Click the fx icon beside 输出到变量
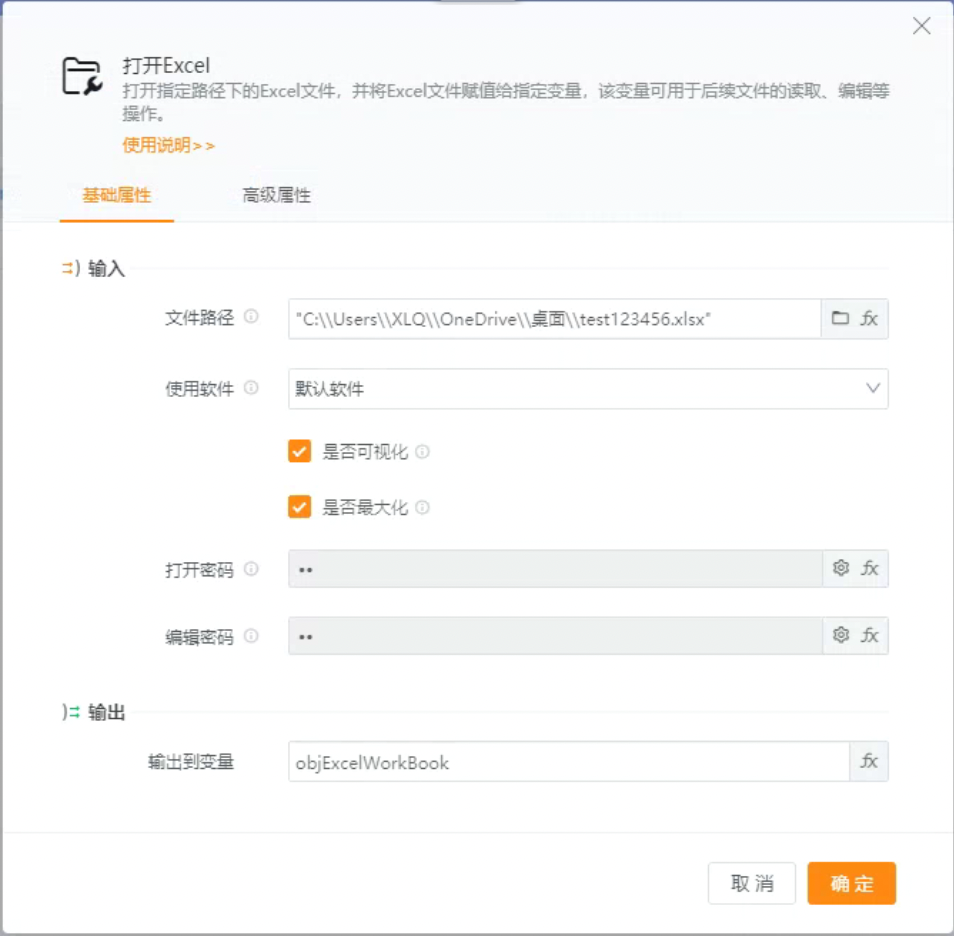Image resolution: width=954 pixels, height=936 pixels. coord(870,761)
